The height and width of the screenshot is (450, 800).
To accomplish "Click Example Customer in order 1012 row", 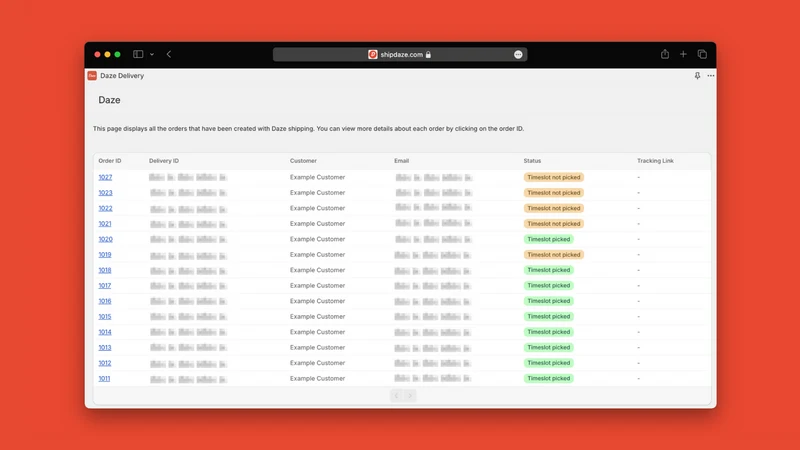I will [317, 363].
